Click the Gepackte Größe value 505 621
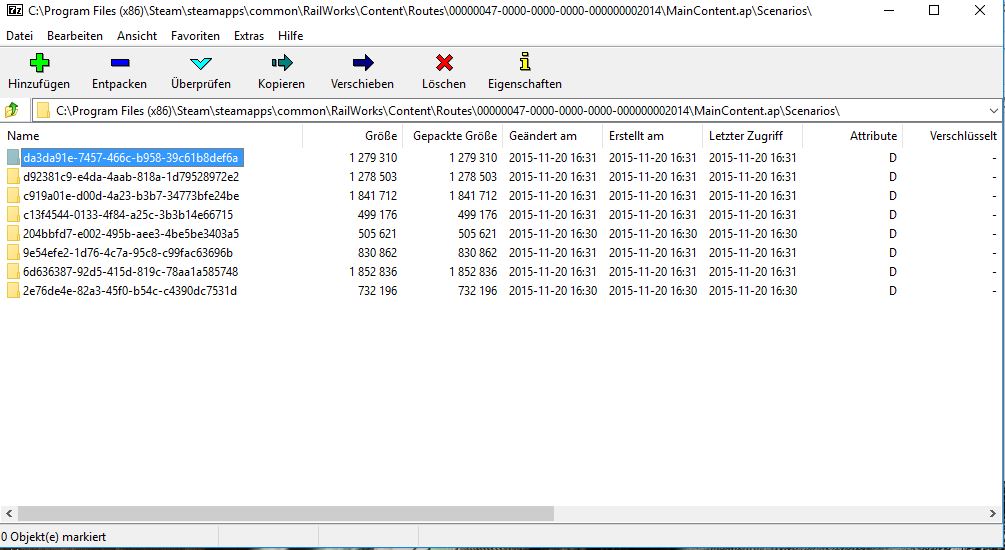1005x550 pixels. 478,233
